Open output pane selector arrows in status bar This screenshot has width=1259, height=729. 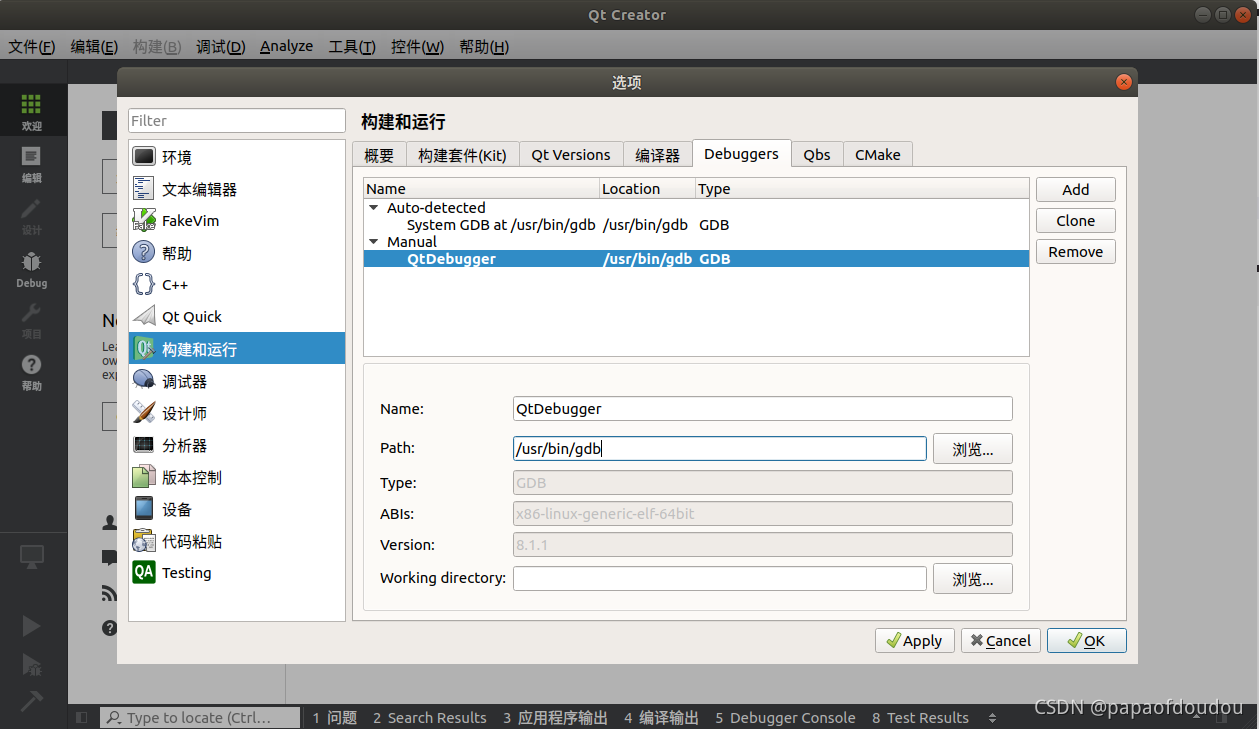tap(992, 717)
